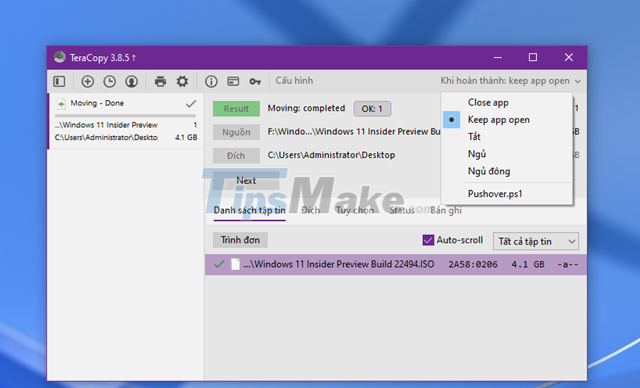Click the green check on the ISO file row
The width and height of the screenshot is (640, 388).
pyautogui.click(x=219, y=264)
